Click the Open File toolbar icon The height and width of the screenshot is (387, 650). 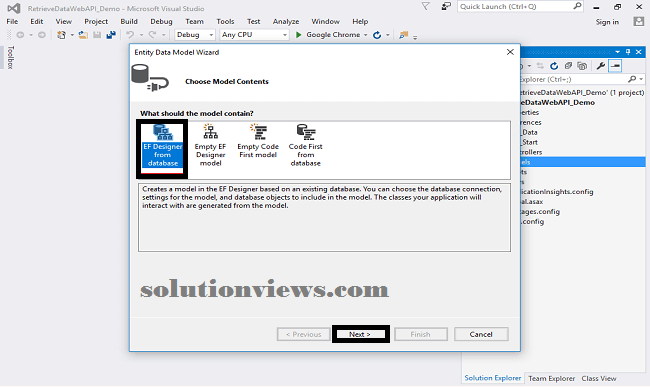83,35
